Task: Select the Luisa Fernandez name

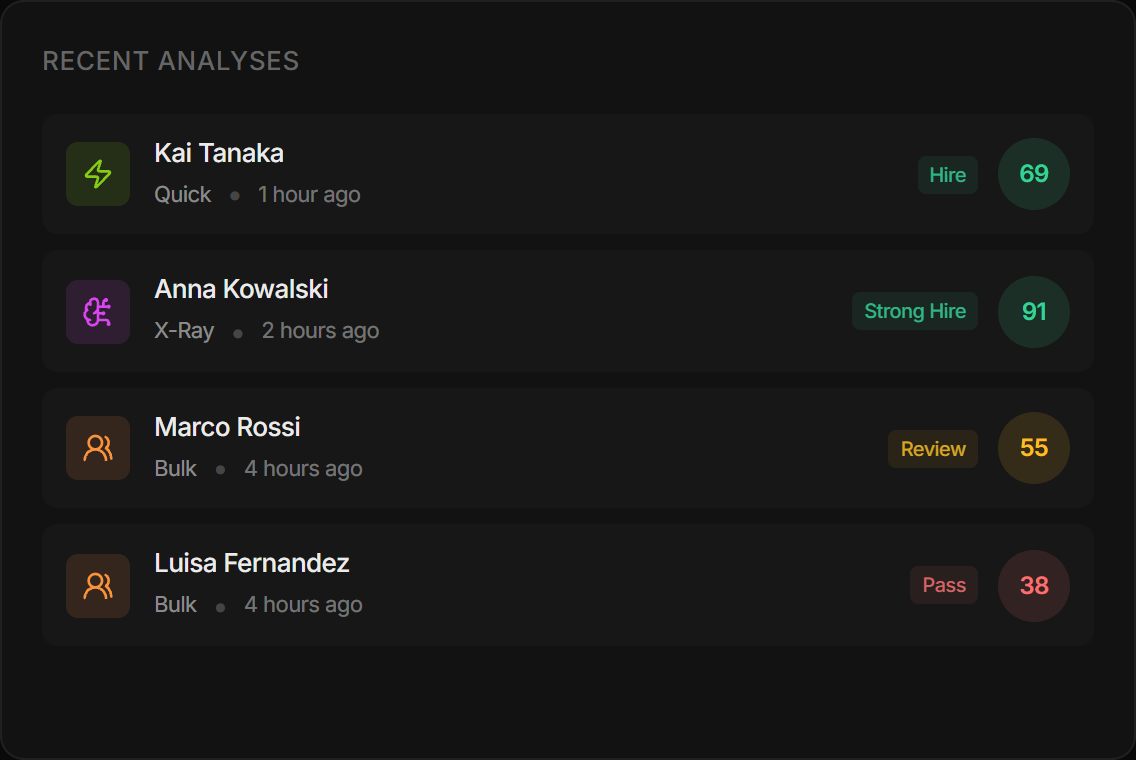Action: 252,563
